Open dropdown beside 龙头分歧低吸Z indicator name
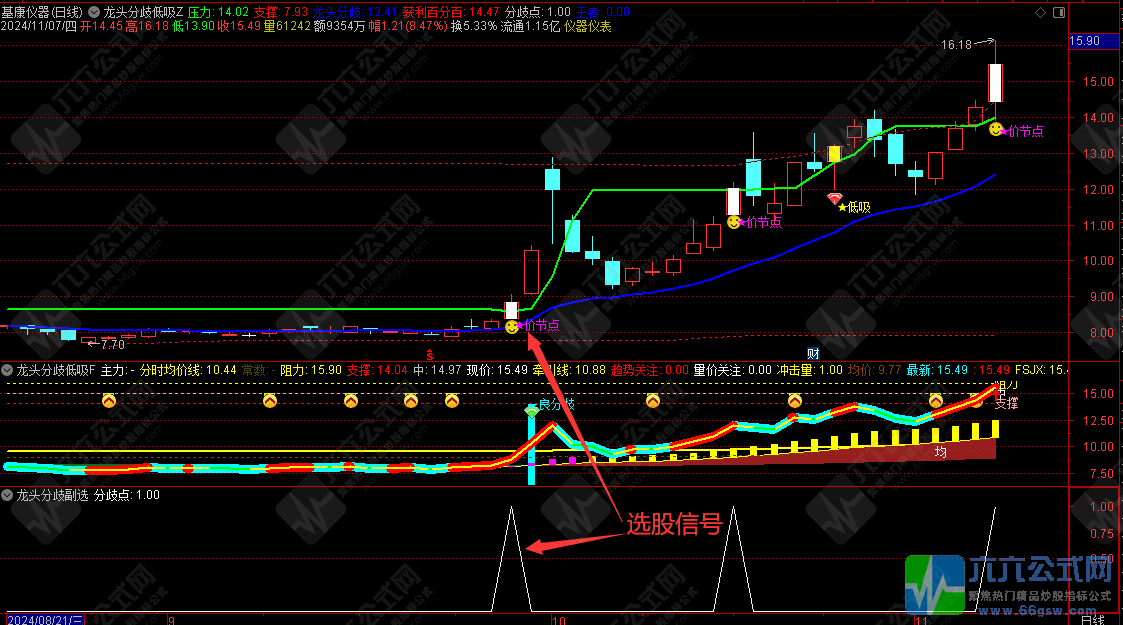 coord(93,12)
